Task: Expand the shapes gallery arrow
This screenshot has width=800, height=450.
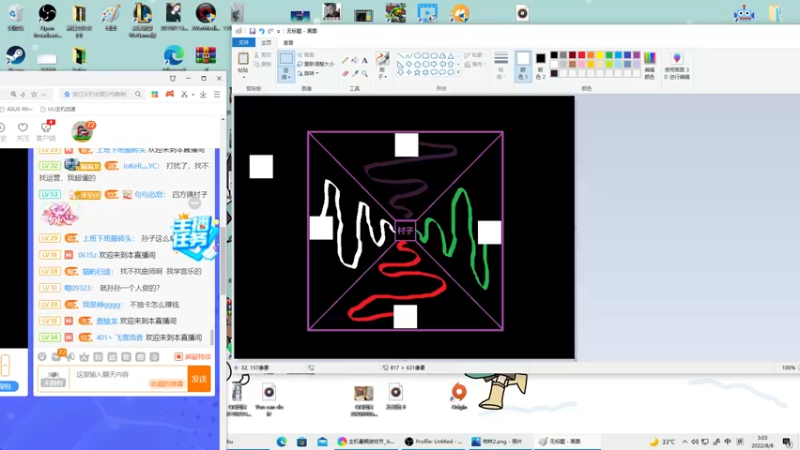Action: (458, 72)
